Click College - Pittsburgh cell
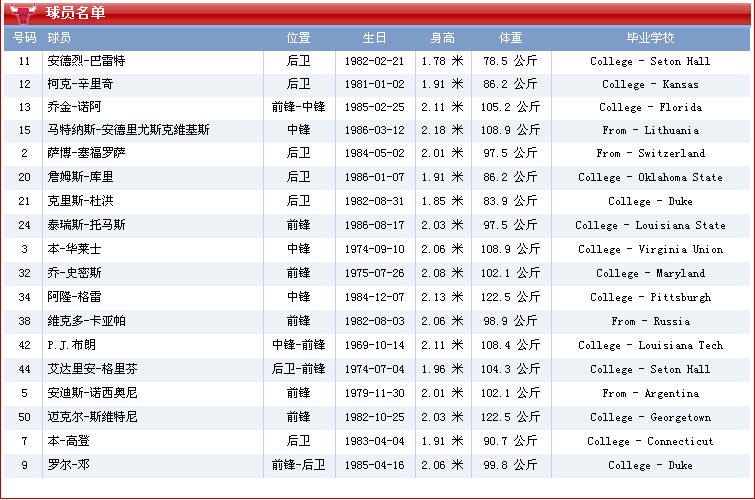The width and height of the screenshot is (755, 500). 651,297
